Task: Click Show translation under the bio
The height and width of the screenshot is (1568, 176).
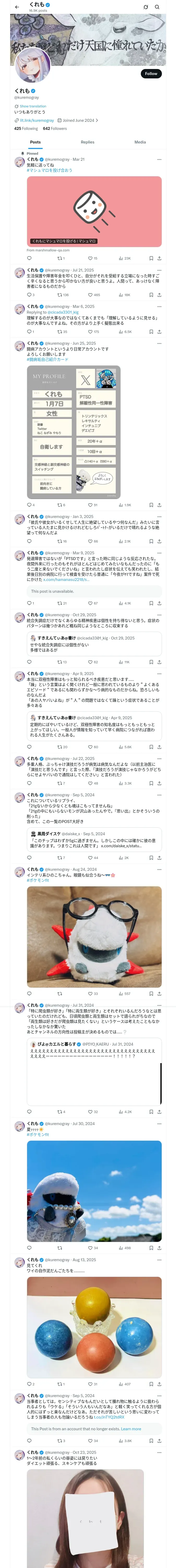Action: coord(33,106)
